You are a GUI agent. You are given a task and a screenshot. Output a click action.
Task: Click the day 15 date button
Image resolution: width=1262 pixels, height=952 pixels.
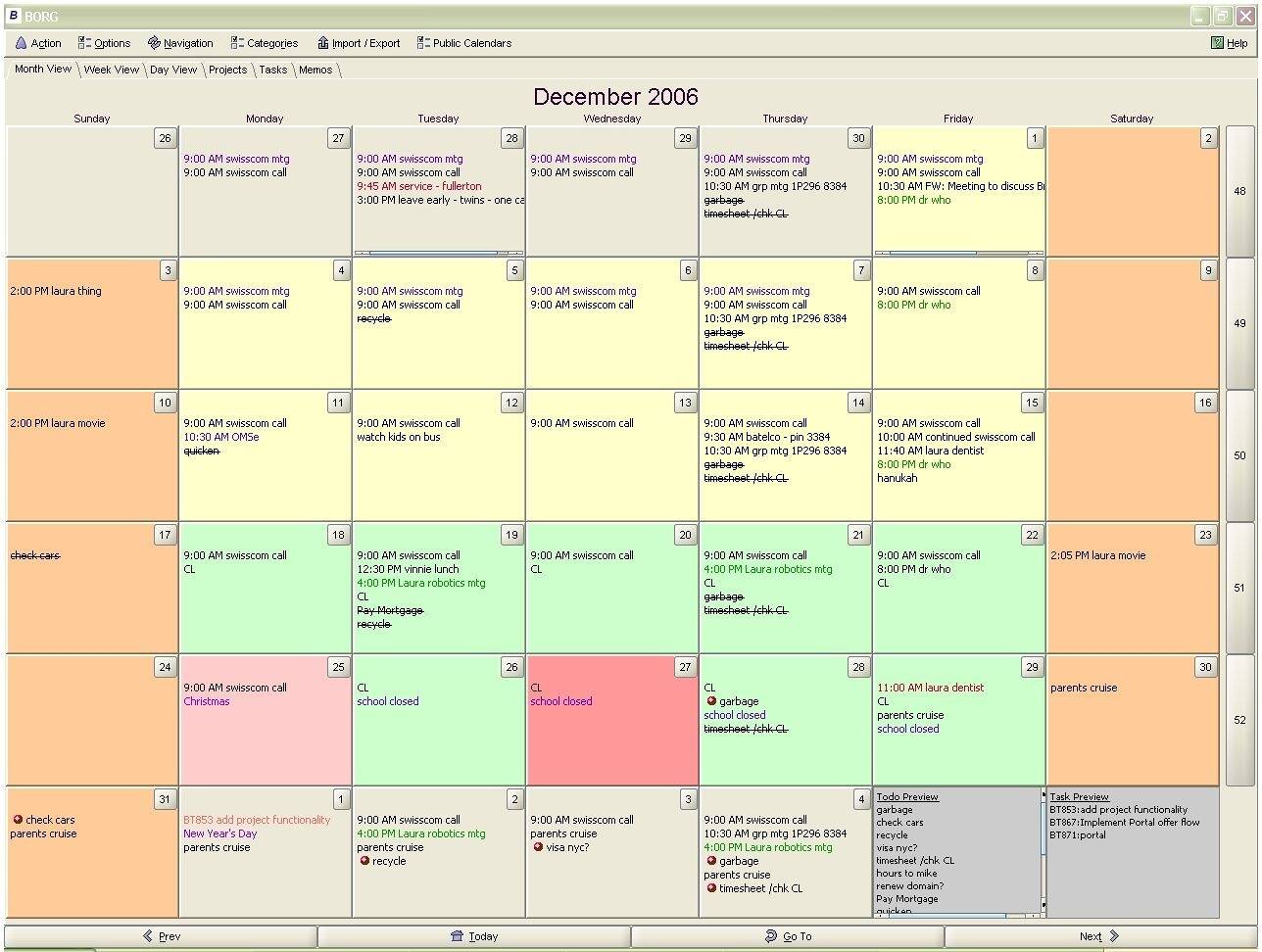tap(1031, 403)
